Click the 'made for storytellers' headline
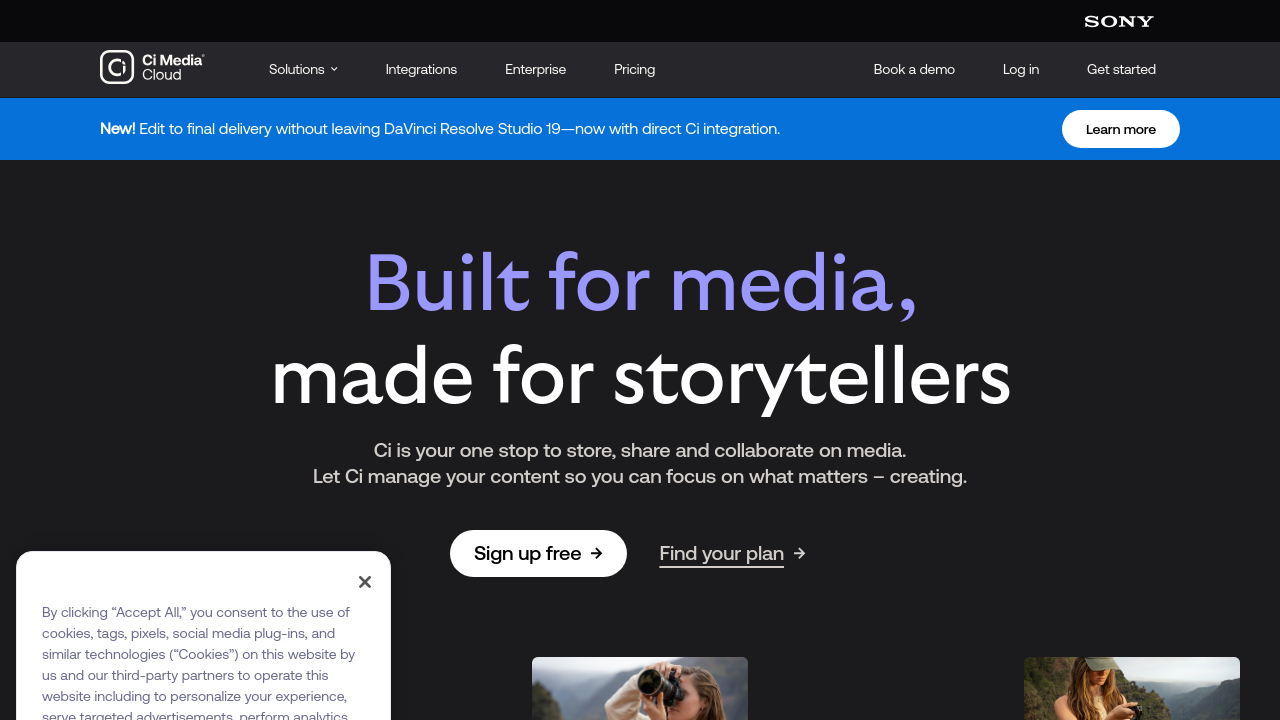 tap(640, 376)
